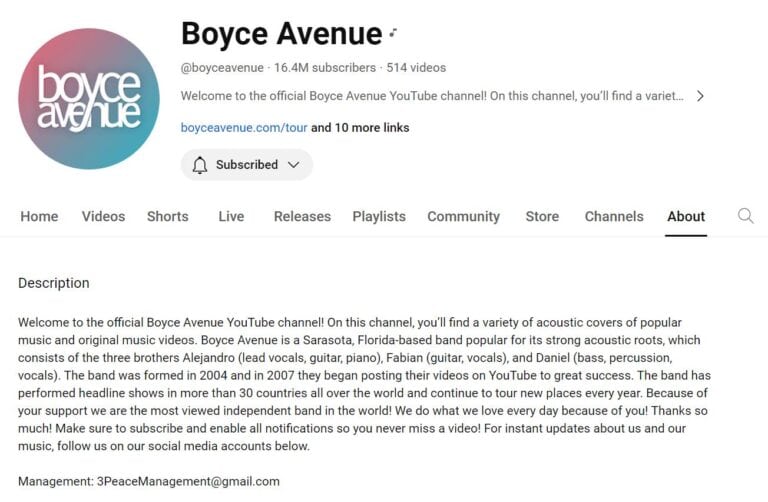The width and height of the screenshot is (768, 502).
Task: Switch to the Community tab
Action: pos(463,216)
